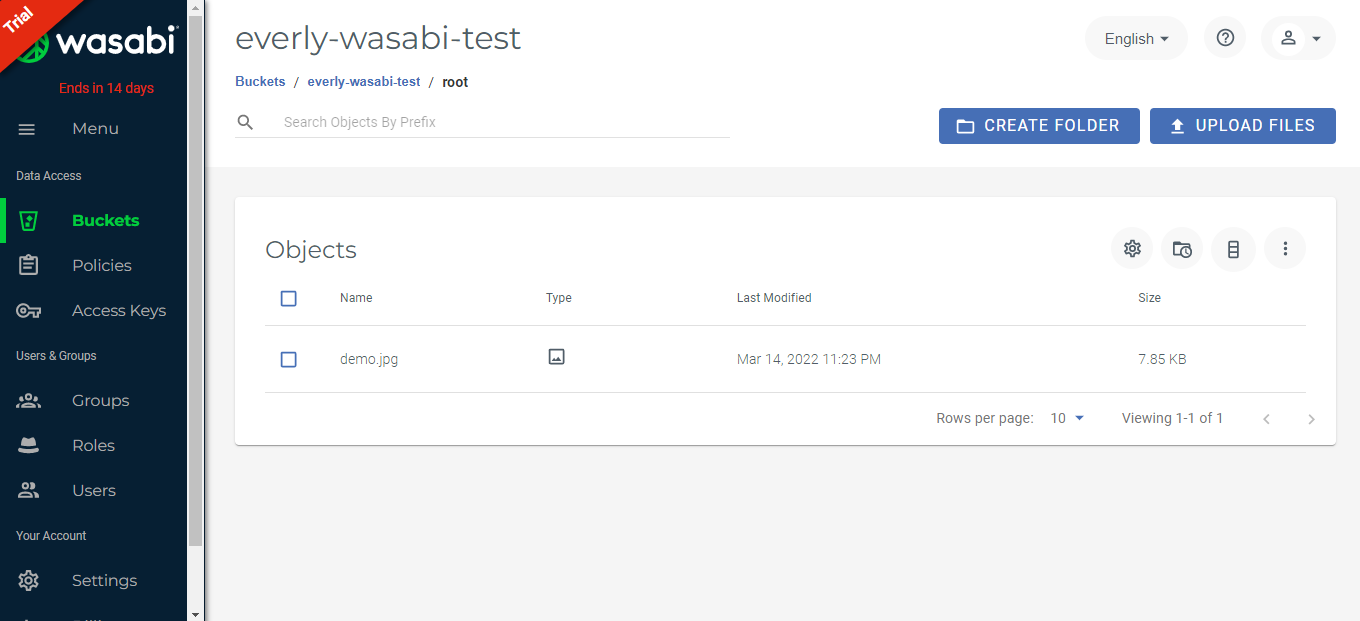
Task: Navigate to Policies in sidebar
Action: click(x=100, y=265)
